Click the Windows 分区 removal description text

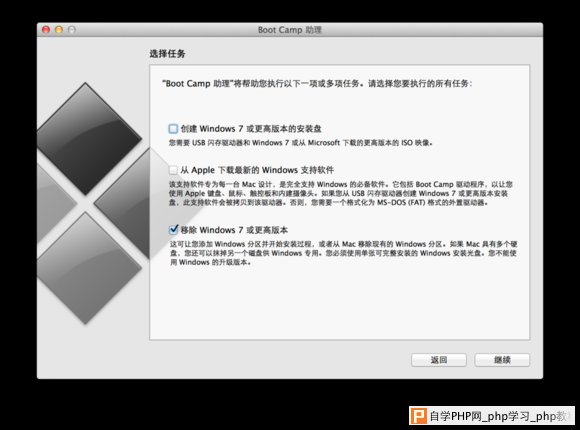tap(343, 253)
